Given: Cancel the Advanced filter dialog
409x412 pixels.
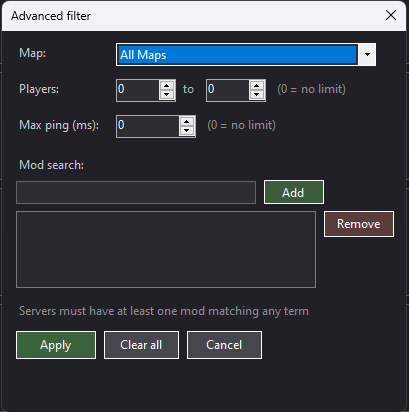Looking at the screenshot, I should [224, 345].
